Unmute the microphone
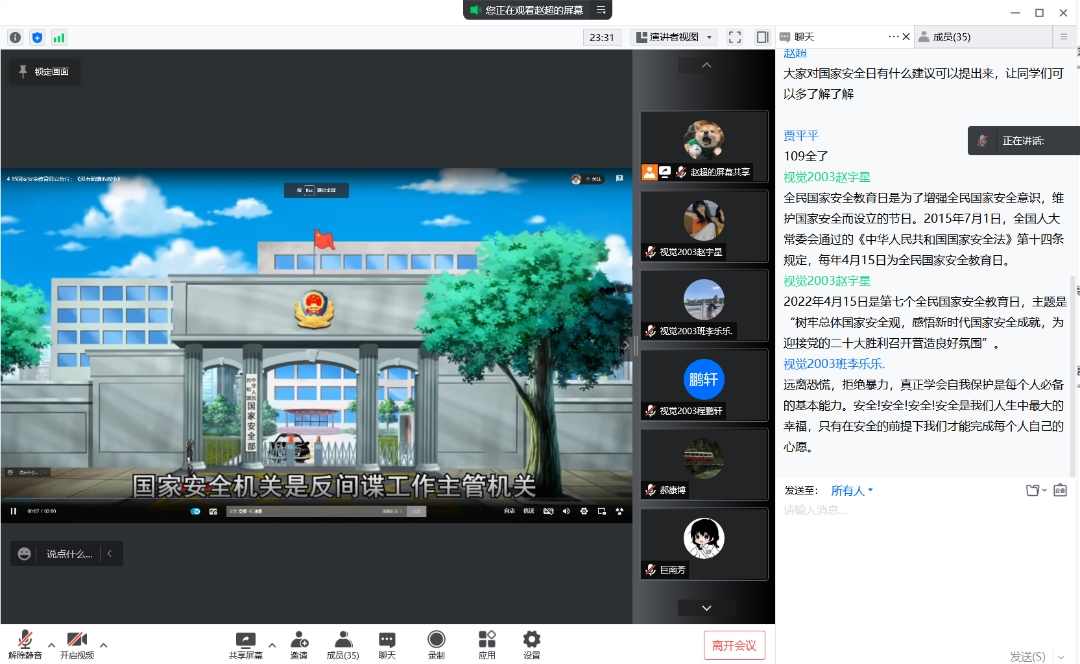 (25, 645)
